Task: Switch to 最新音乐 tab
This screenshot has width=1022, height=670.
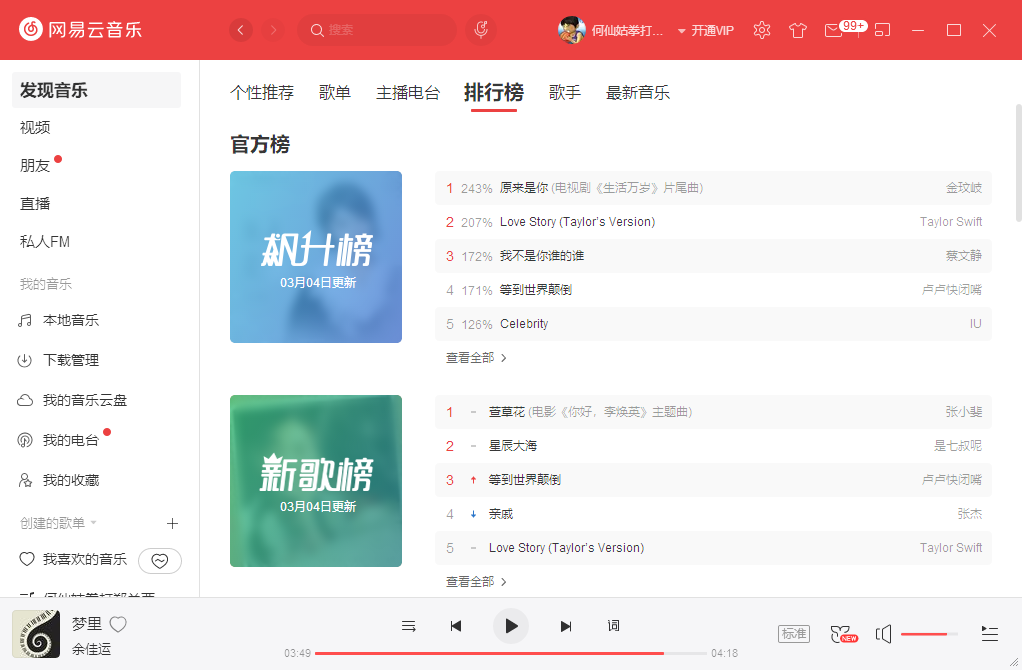Action: [637, 93]
